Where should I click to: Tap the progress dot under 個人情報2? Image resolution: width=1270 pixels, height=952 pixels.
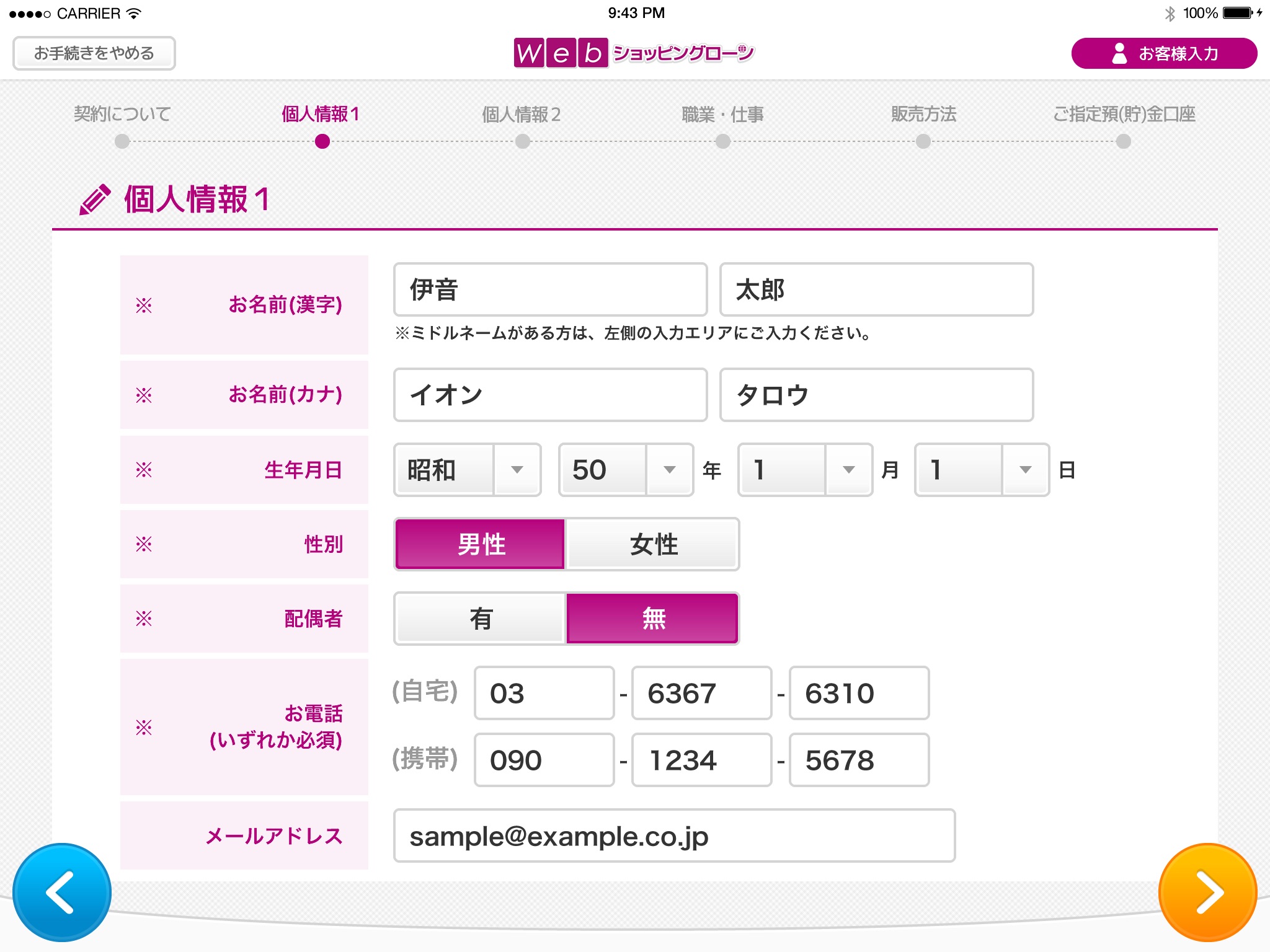(523, 142)
